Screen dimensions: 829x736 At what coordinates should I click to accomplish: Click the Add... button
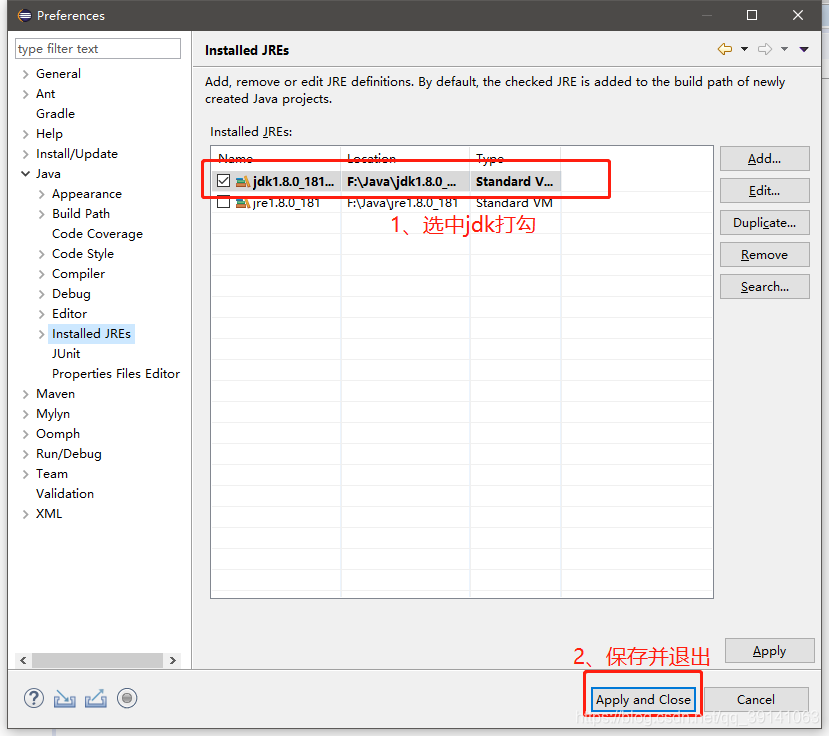pos(764,159)
